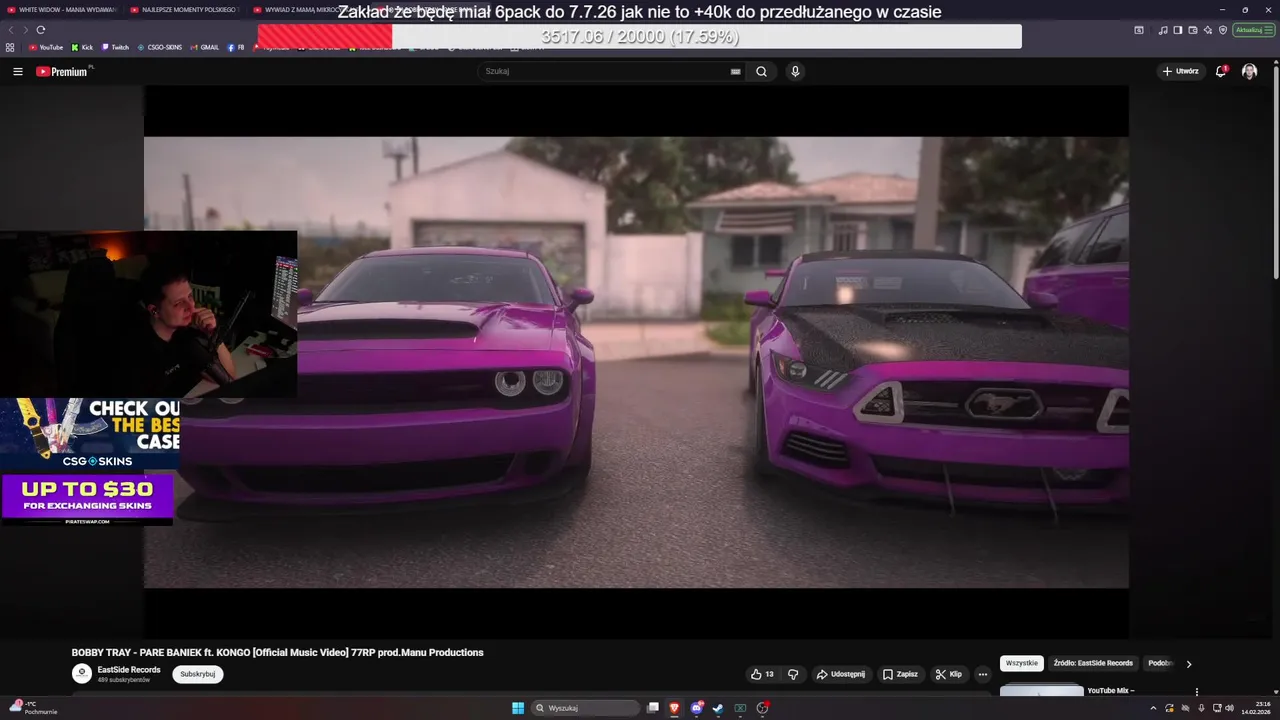Screen dimensions: 1280x720
Task: Open YouTube Mix entry options menu
Action: (x=1196, y=691)
